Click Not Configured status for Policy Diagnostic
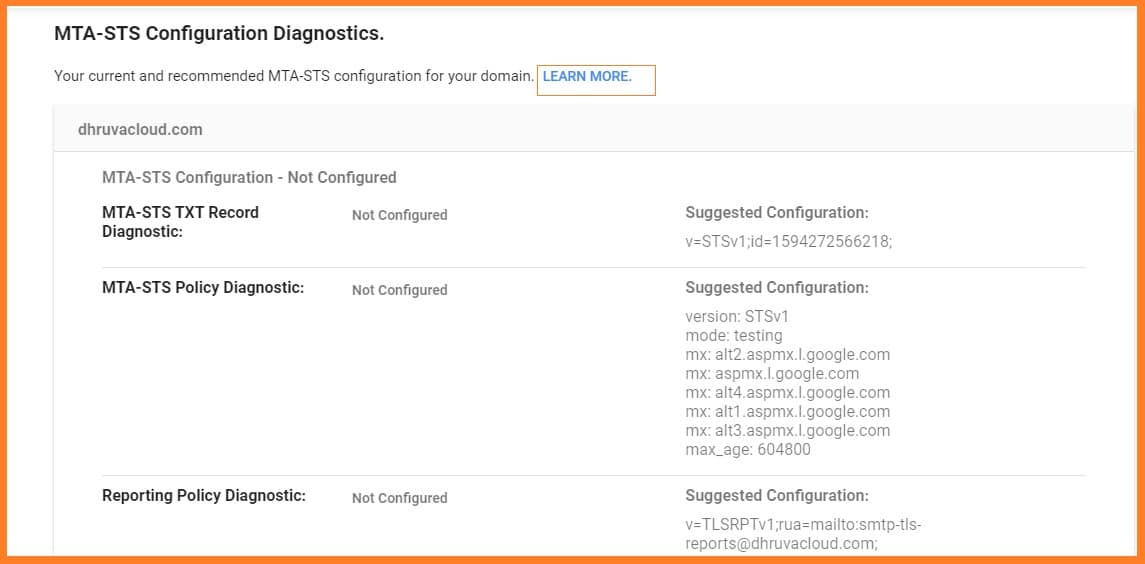 click(x=399, y=290)
